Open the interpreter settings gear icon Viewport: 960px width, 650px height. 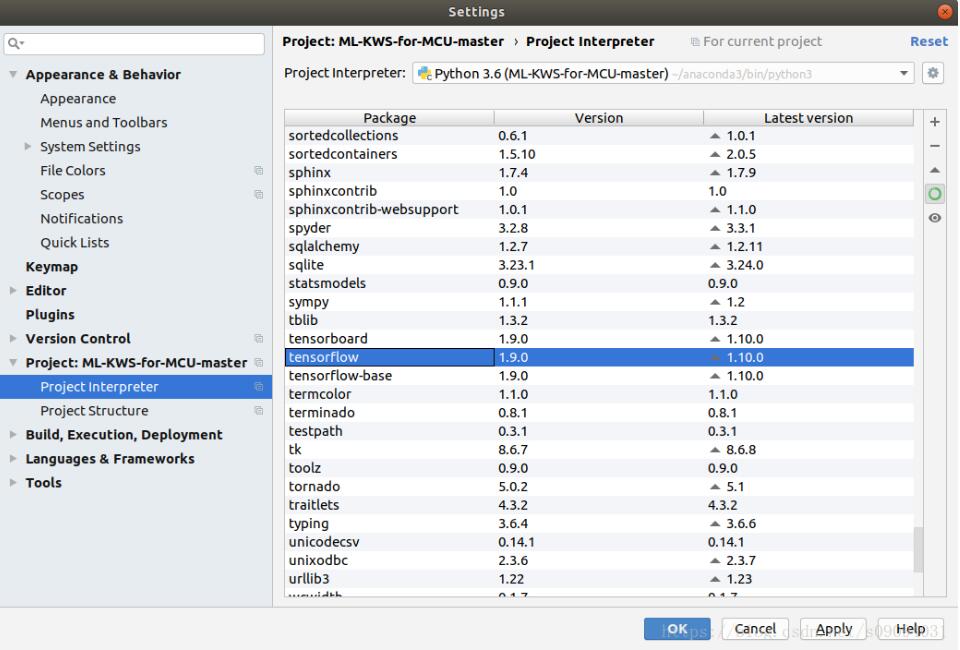[x=932, y=73]
